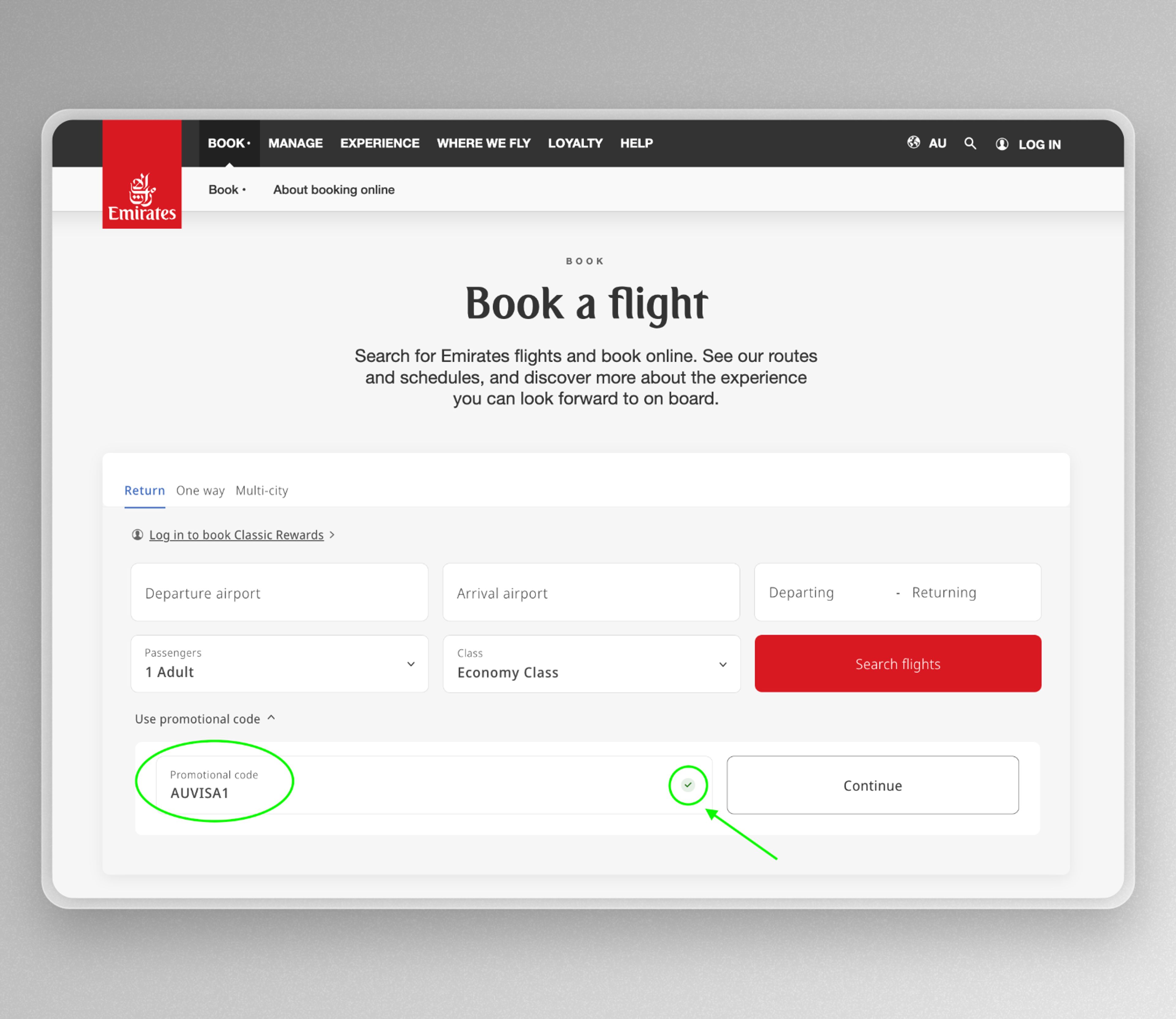Click the Continue button
1176x1019 pixels.
[872, 785]
